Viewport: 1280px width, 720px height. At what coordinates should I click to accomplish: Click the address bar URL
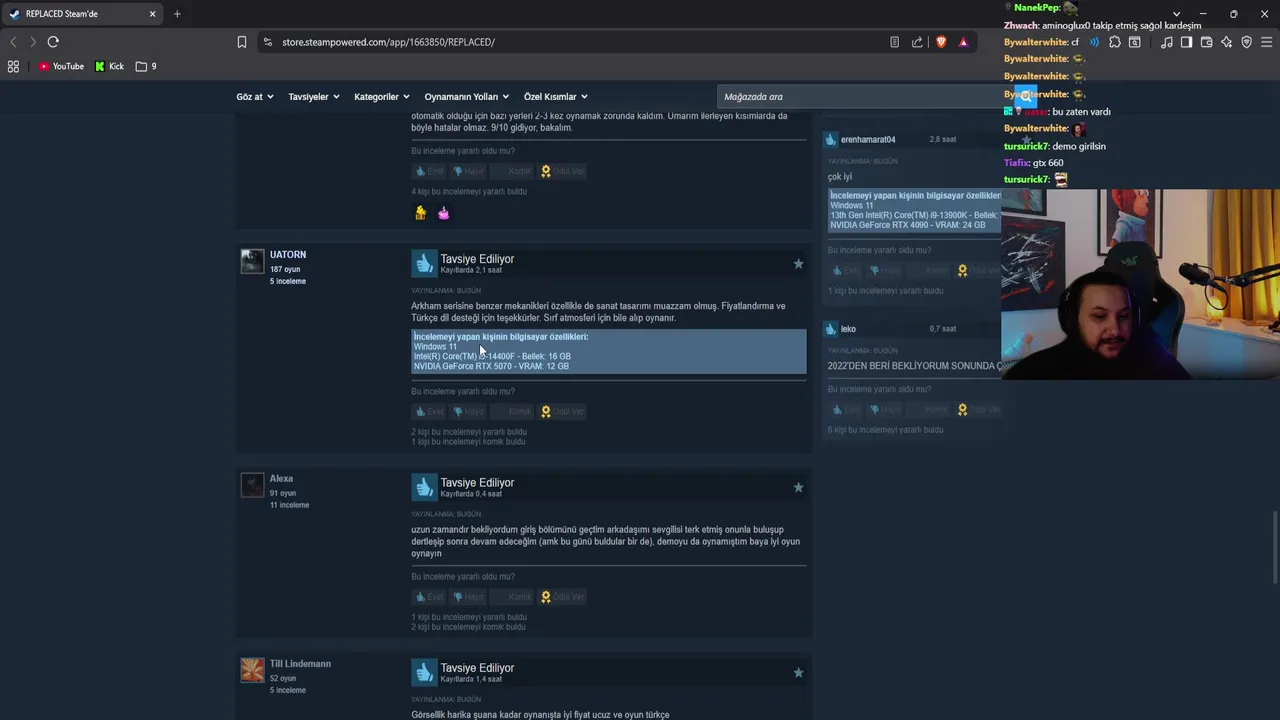(388, 42)
